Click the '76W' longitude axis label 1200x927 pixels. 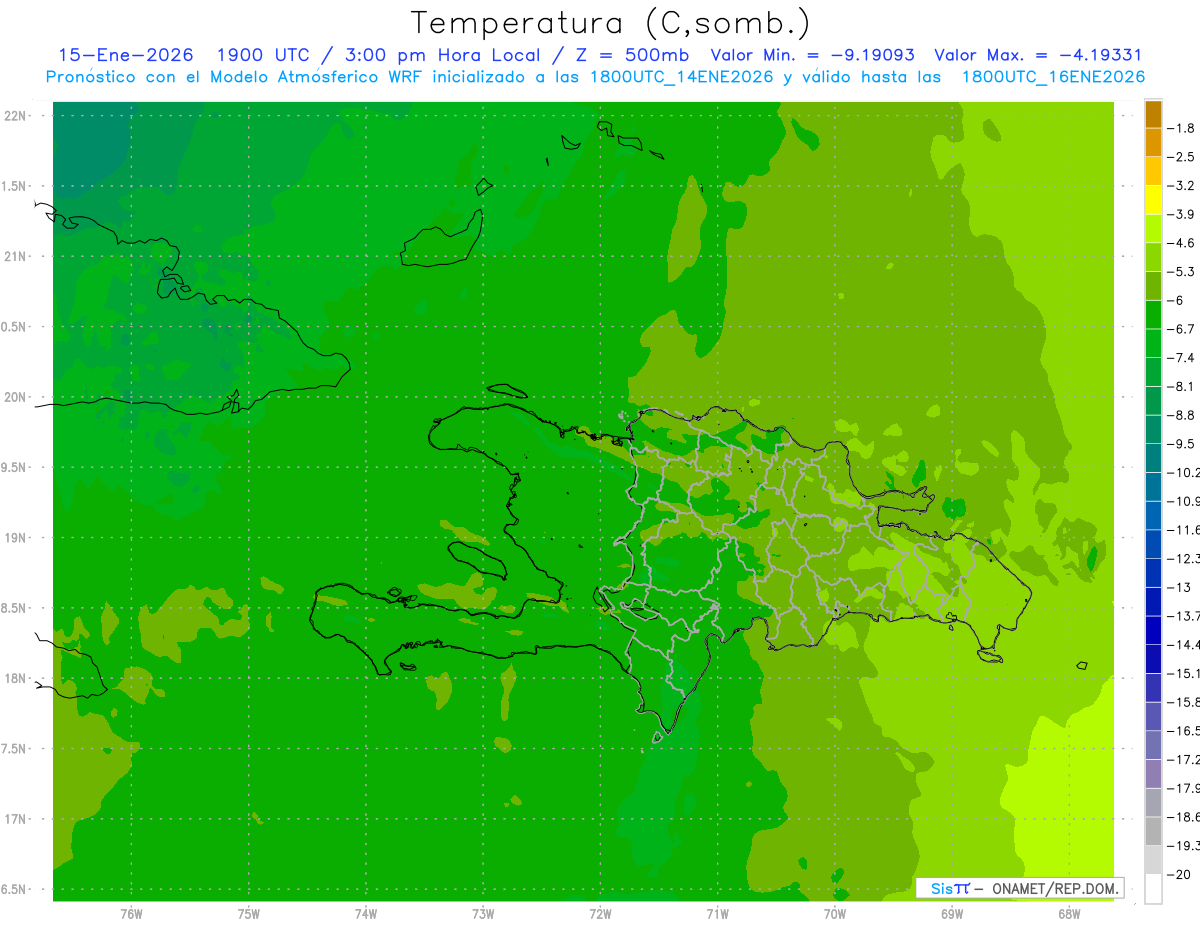131,914
